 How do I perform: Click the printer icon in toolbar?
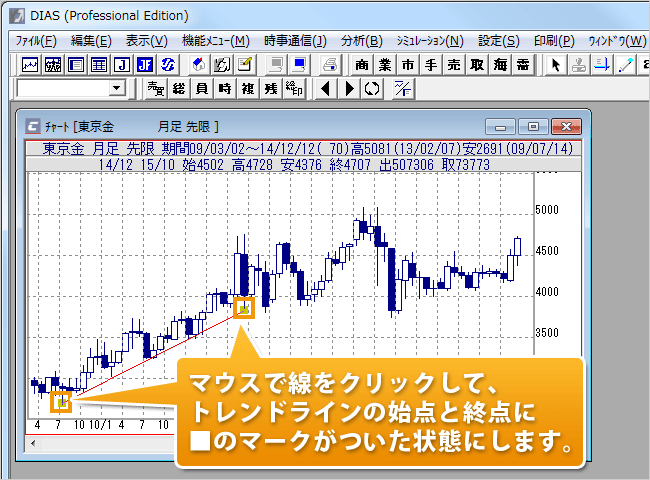tap(330, 65)
